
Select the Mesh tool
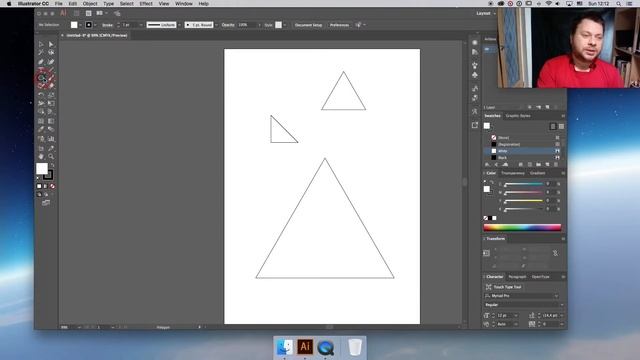point(41,121)
